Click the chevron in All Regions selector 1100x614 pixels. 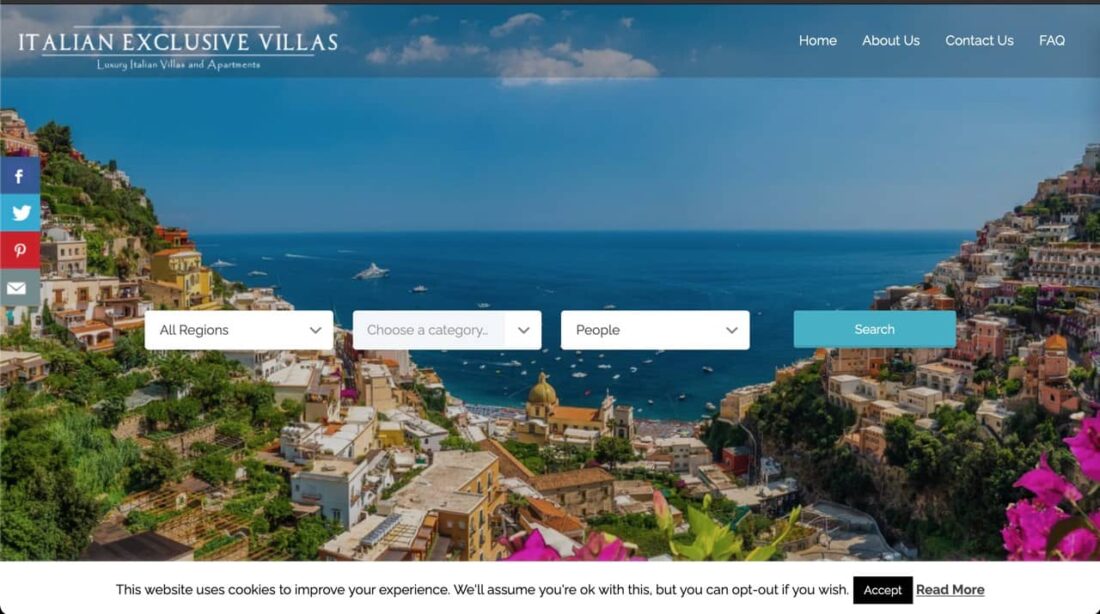click(x=316, y=330)
